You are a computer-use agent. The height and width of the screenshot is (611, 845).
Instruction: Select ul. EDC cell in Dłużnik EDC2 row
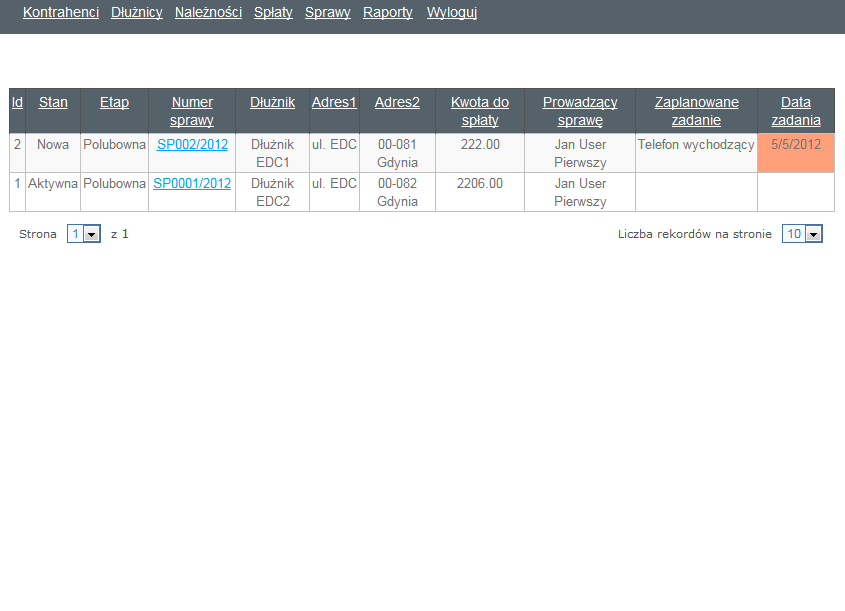click(x=334, y=192)
